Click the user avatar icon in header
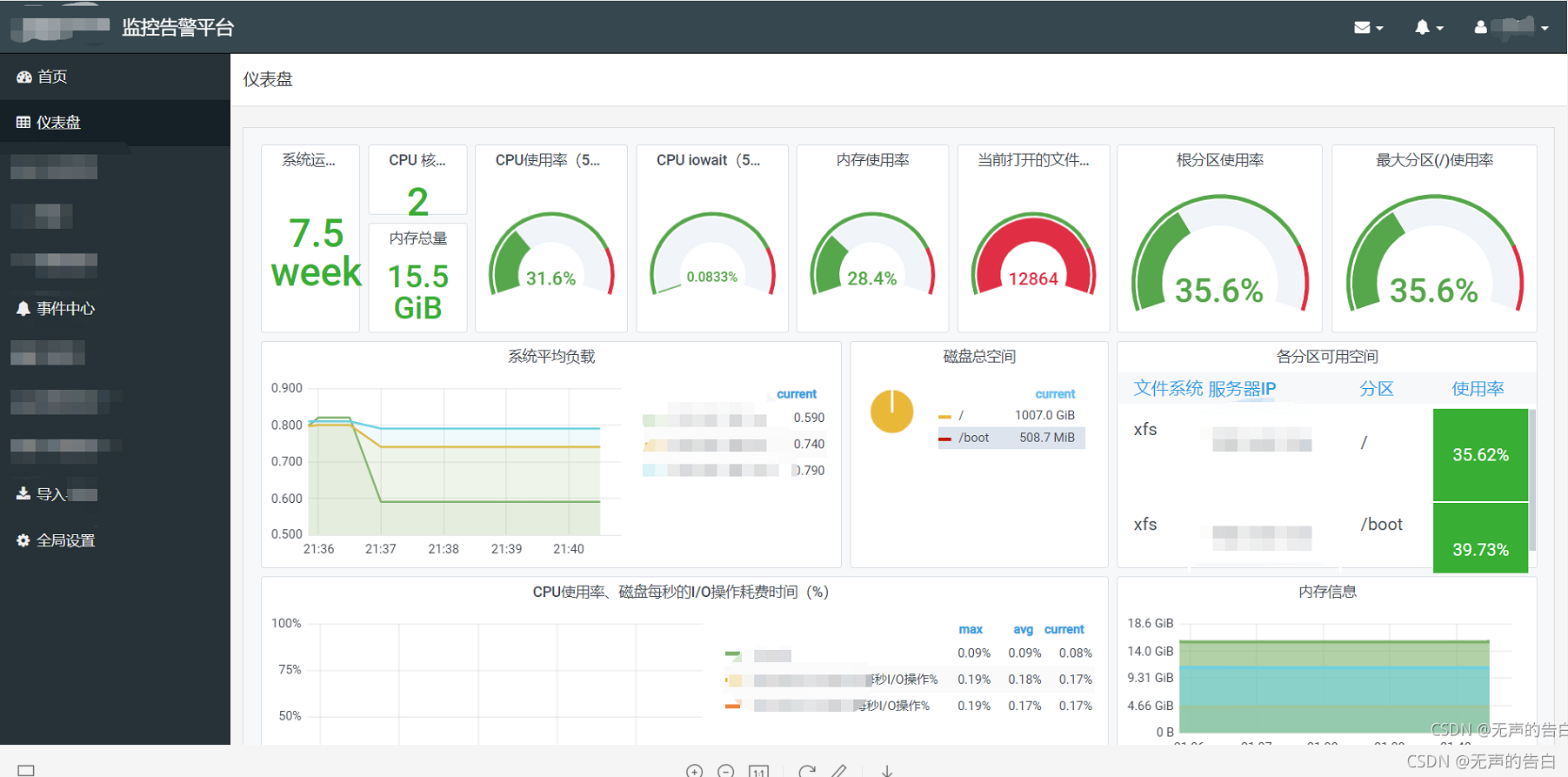1568x777 pixels. pyautogui.click(x=1480, y=28)
